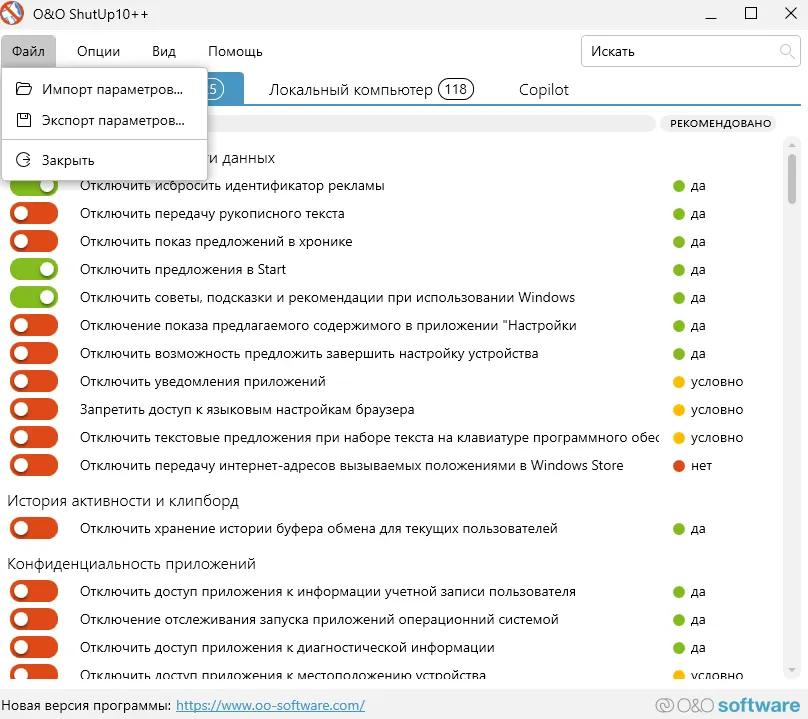This screenshot has width=808, height=719.
Task: Switch to the Локальный компьютер tab
Action: (350, 90)
